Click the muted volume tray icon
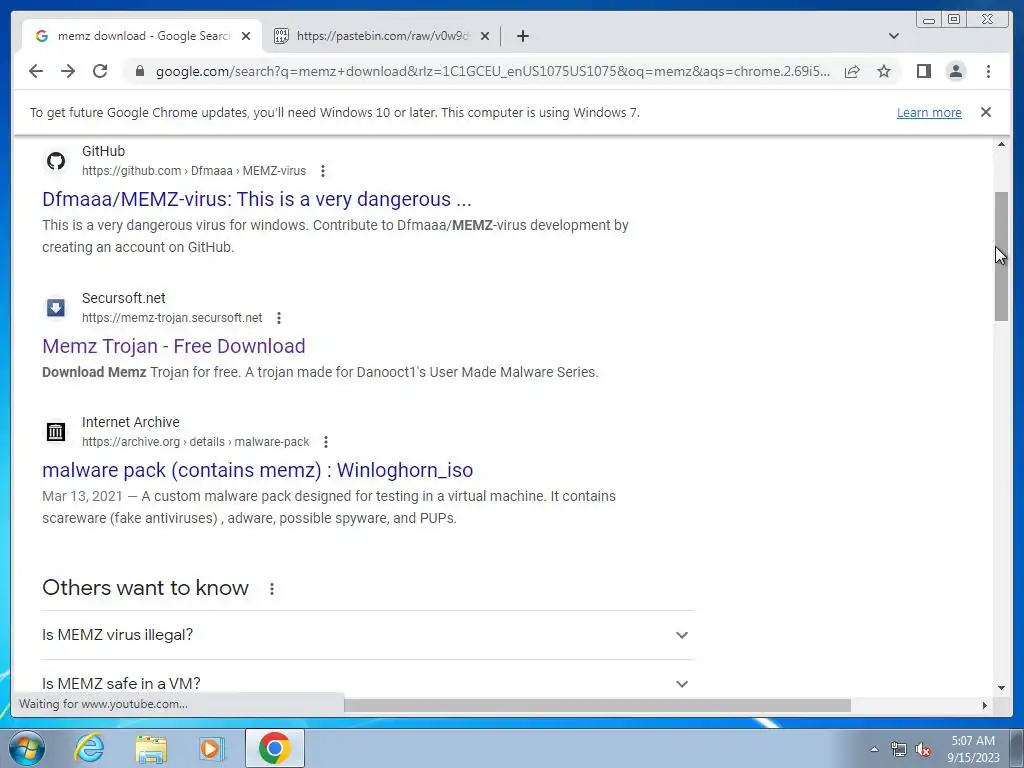The image size is (1024, 768). coord(923,750)
